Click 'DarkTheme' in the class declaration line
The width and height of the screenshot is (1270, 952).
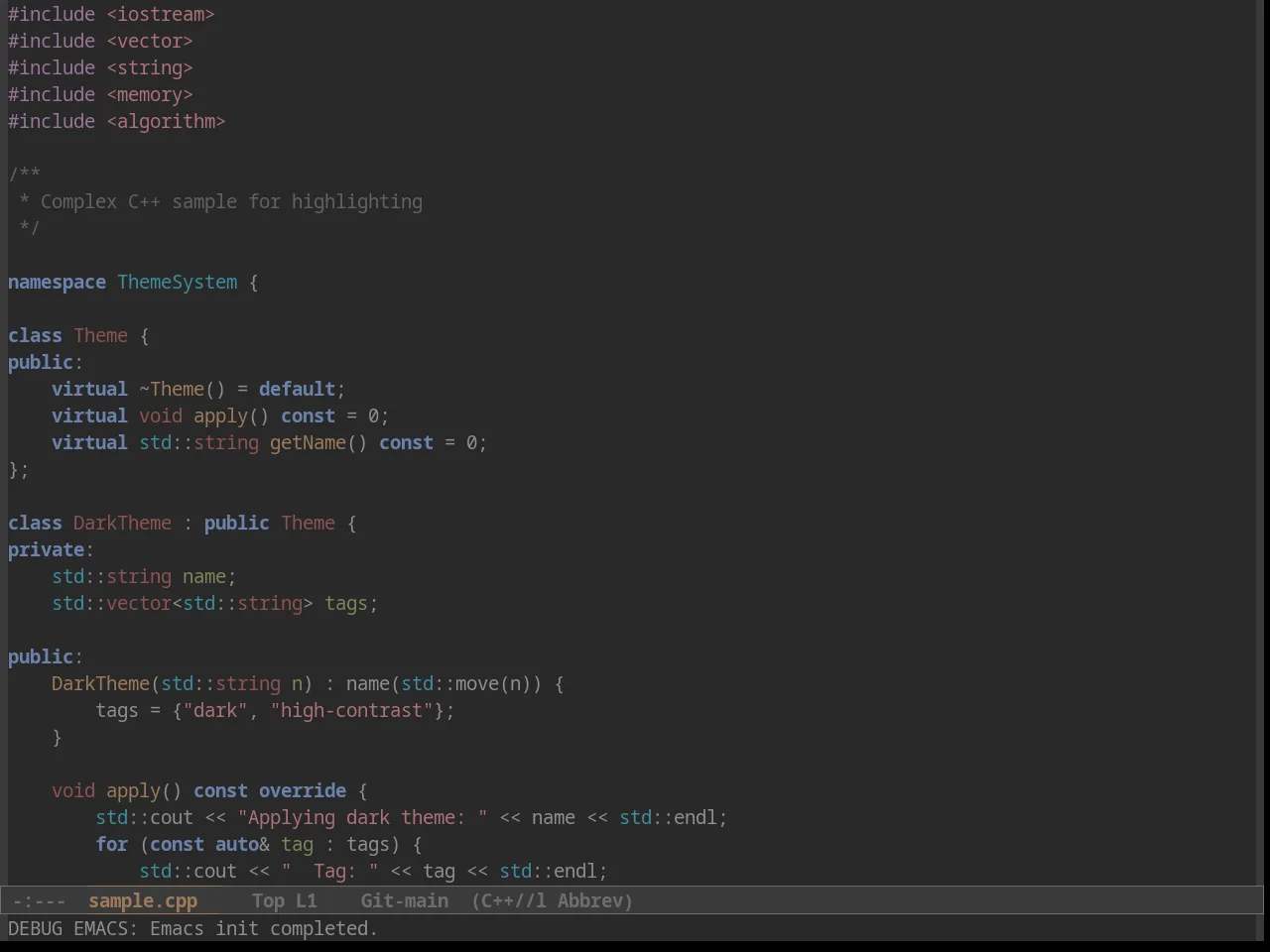(x=122, y=523)
